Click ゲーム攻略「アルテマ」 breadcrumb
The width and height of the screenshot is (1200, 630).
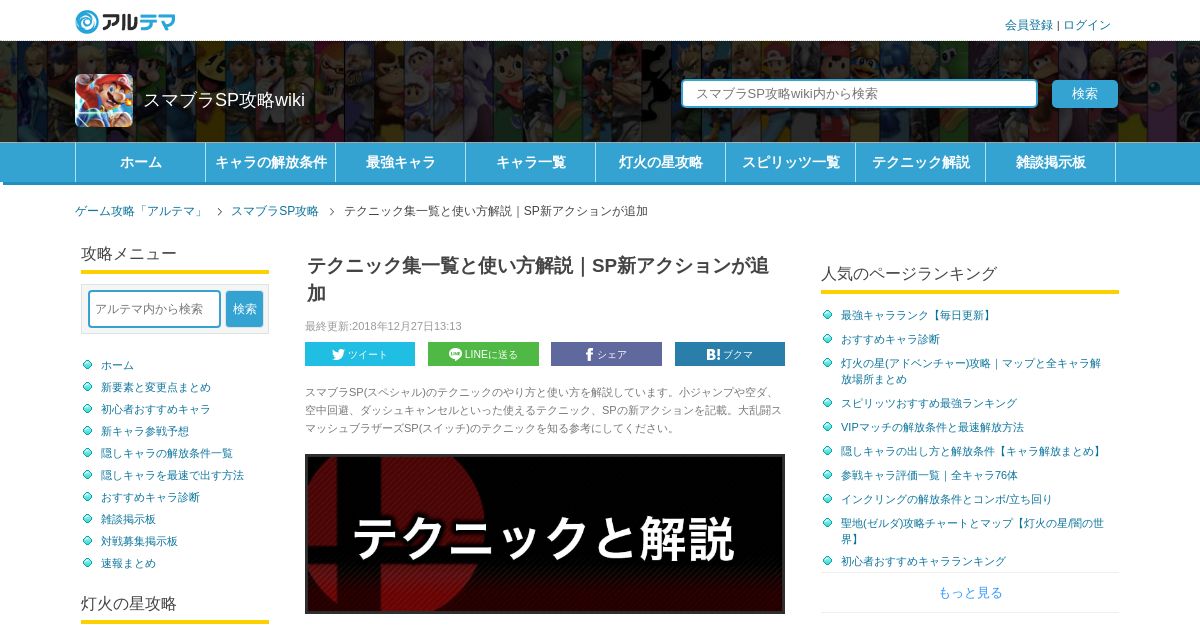[140, 211]
